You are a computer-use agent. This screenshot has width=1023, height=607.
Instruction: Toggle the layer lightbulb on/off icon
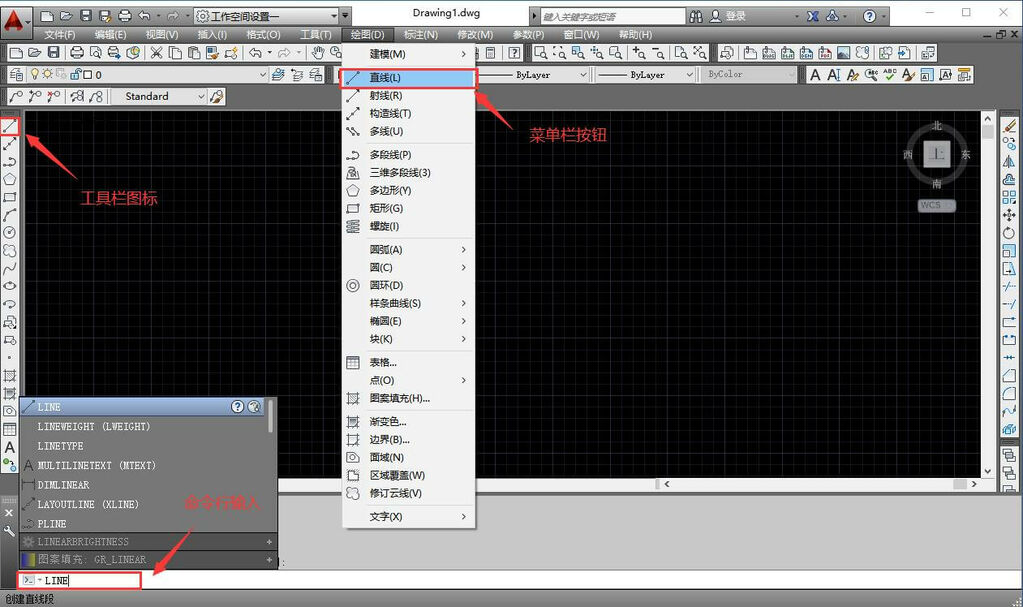tap(33, 75)
